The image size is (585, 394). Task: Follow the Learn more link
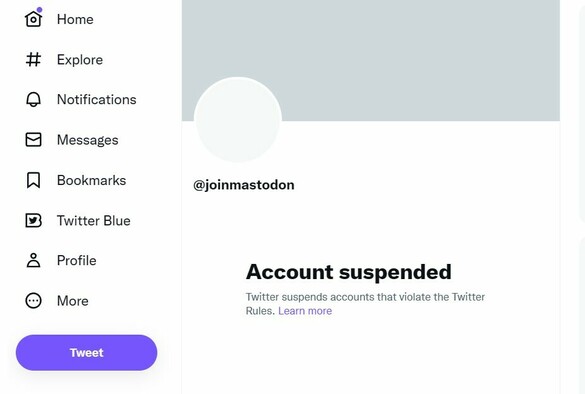point(305,311)
